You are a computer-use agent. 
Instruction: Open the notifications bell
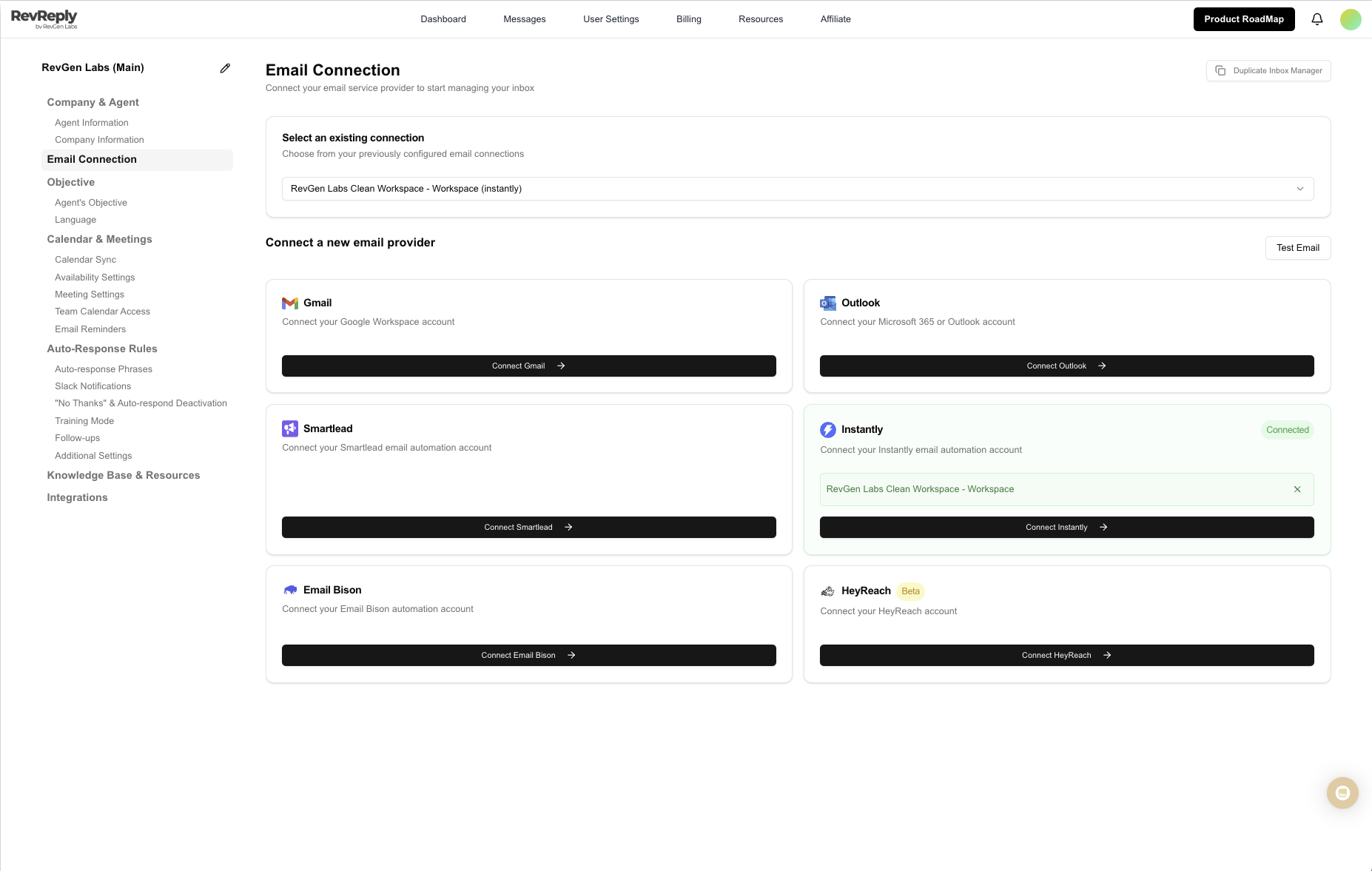click(1317, 19)
